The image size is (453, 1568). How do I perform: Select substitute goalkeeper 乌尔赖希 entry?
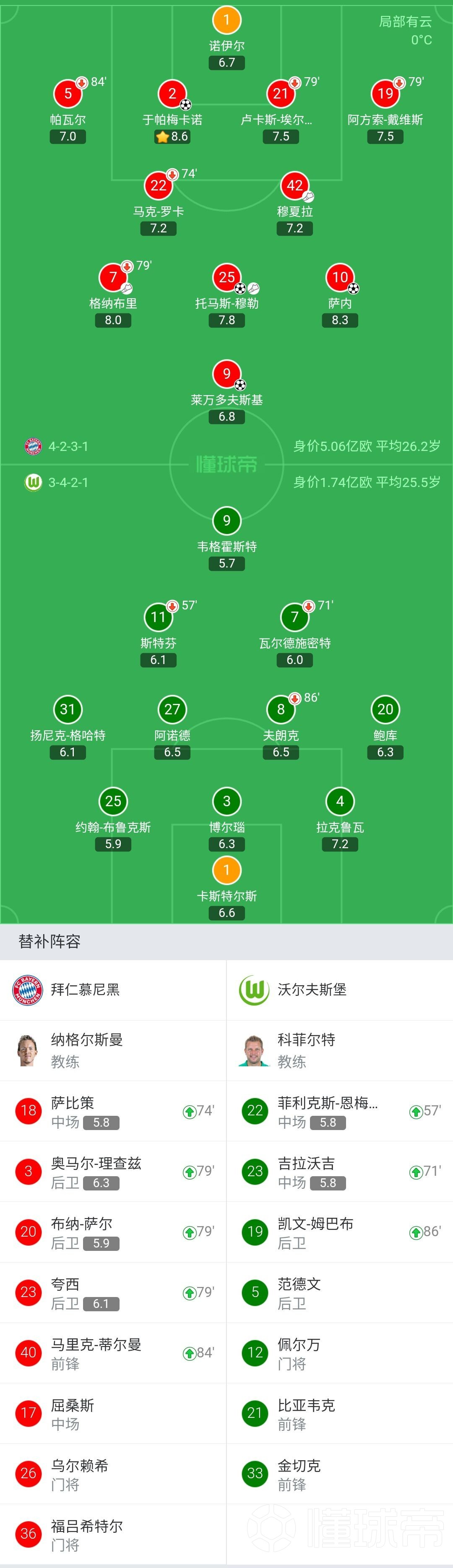coord(113,1474)
